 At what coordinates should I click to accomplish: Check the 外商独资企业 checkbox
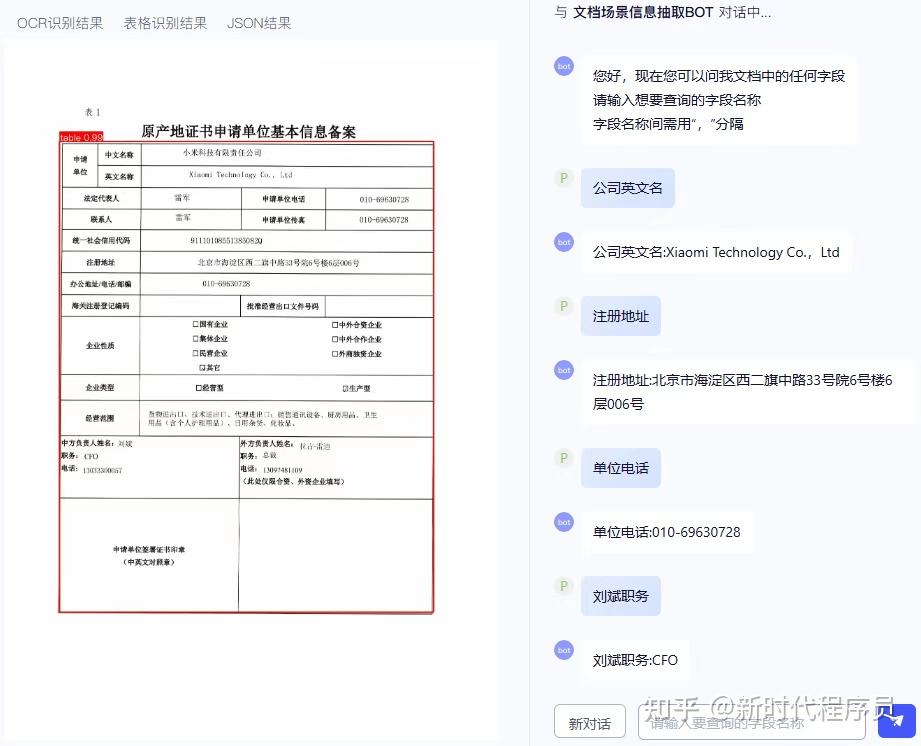(335, 354)
